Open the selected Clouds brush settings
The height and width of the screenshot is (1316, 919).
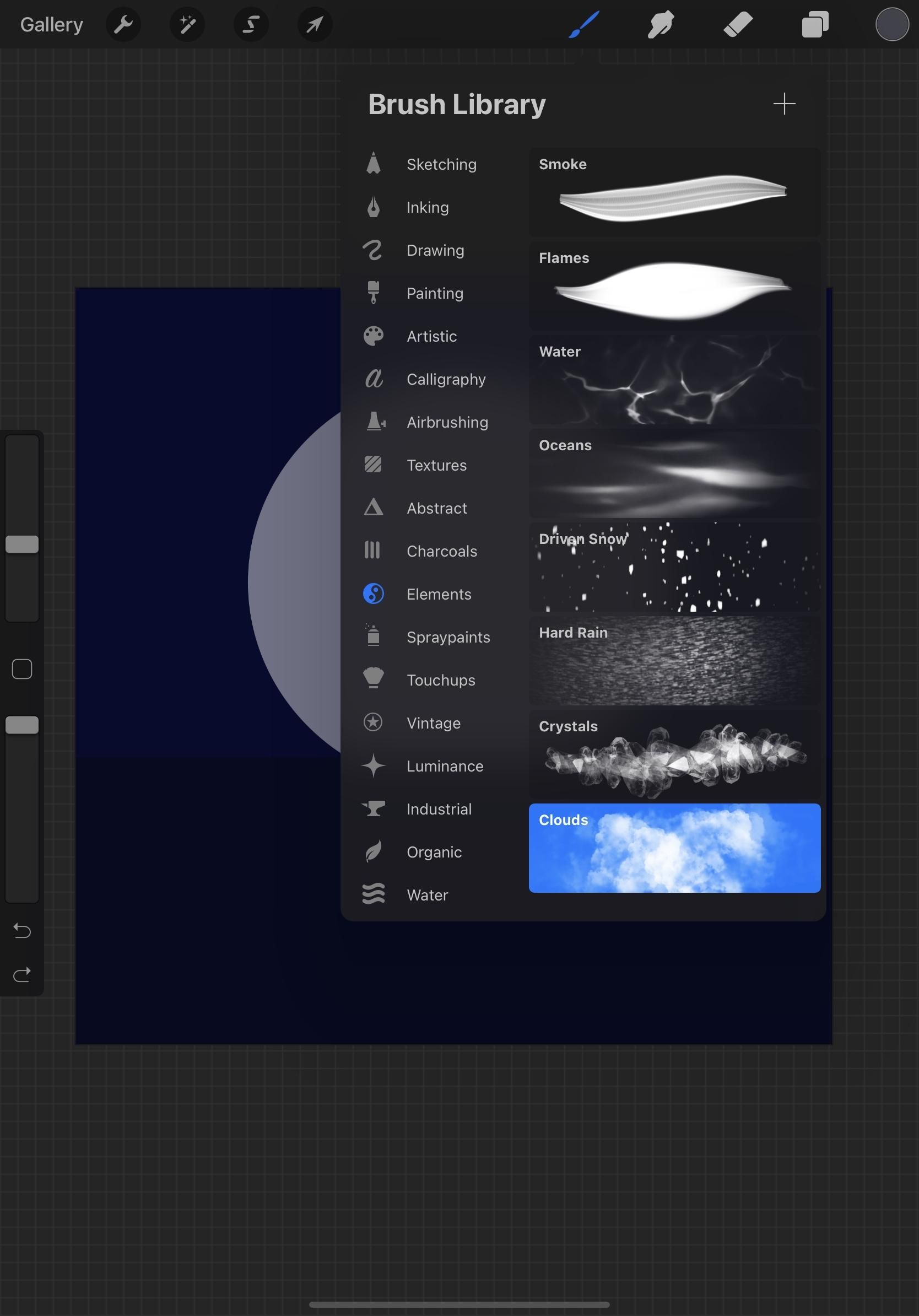(x=674, y=848)
